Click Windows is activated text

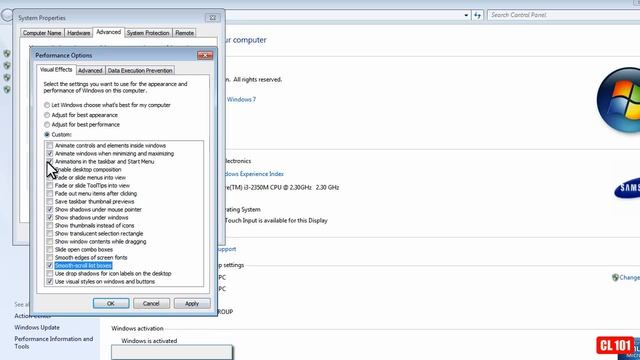[149, 341]
